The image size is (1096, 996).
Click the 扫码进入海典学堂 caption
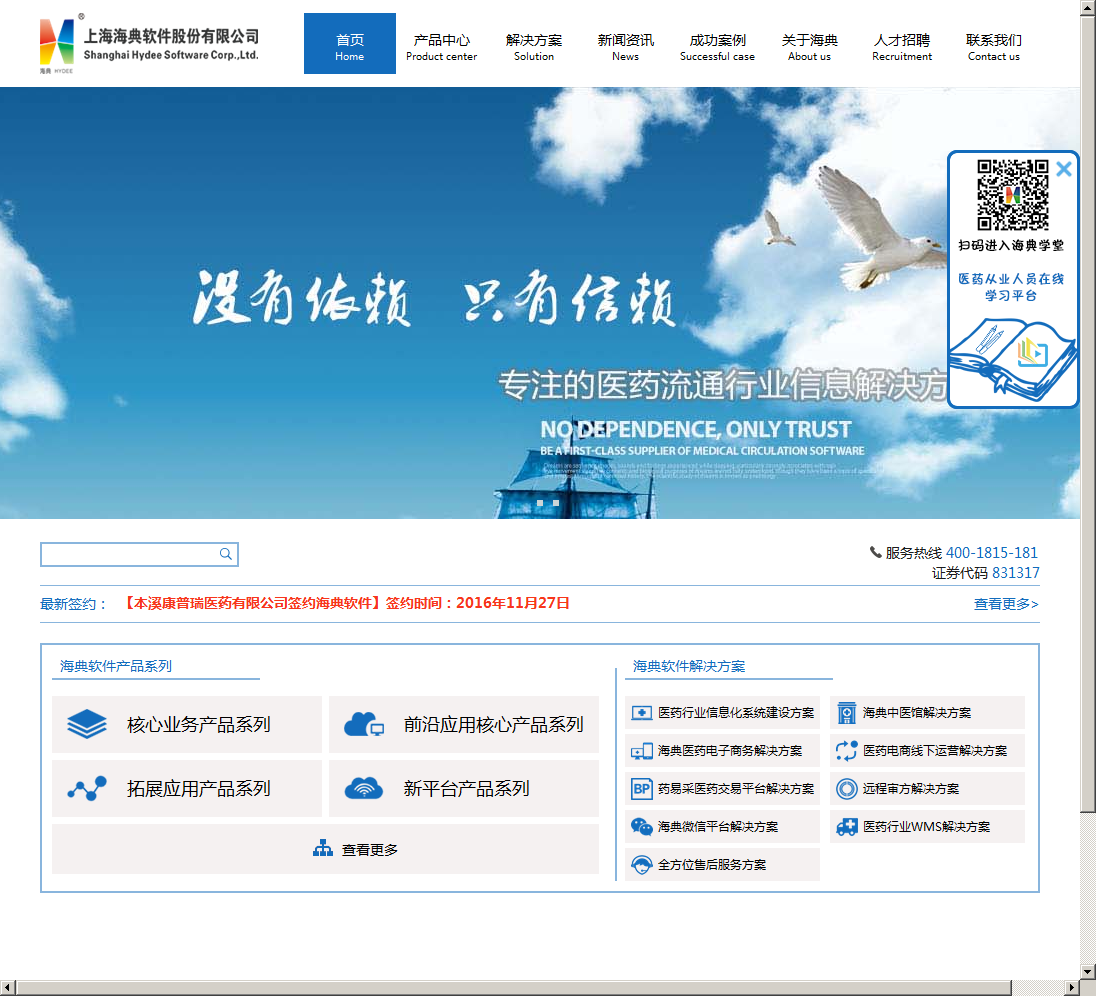(1011, 245)
